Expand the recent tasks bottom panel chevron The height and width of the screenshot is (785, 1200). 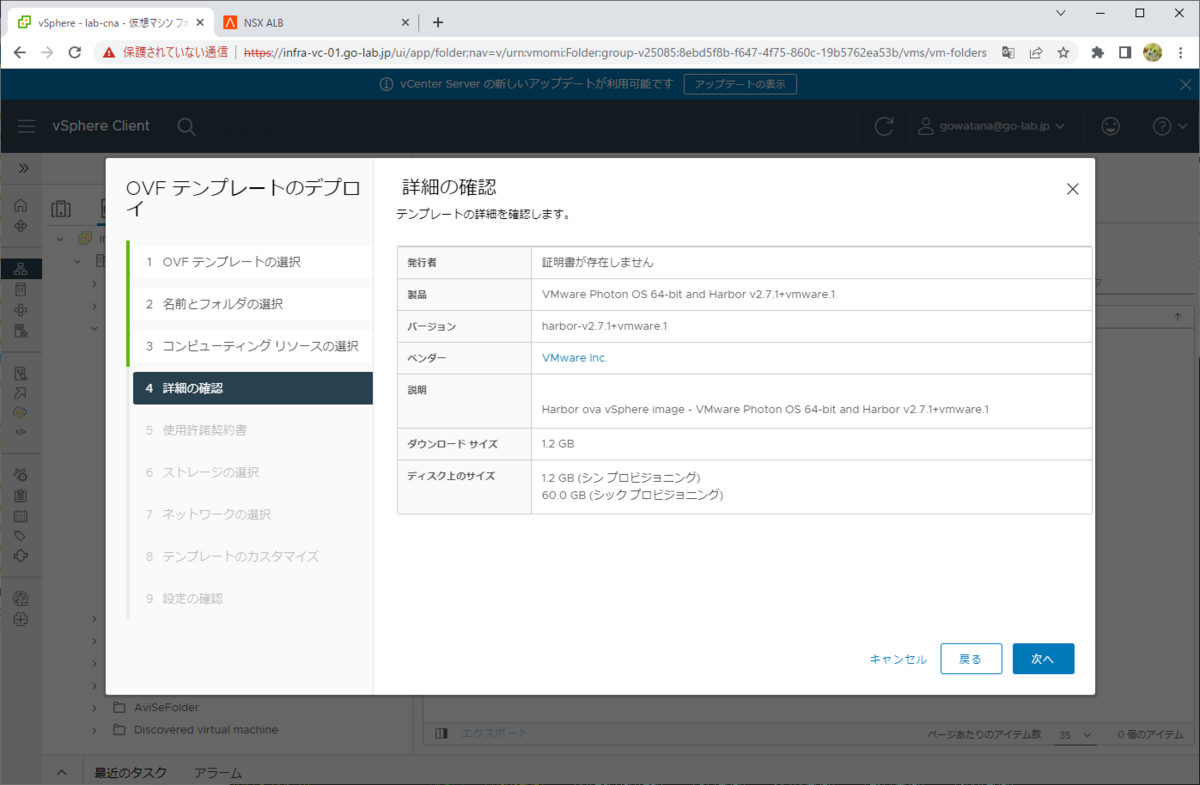[x=62, y=773]
